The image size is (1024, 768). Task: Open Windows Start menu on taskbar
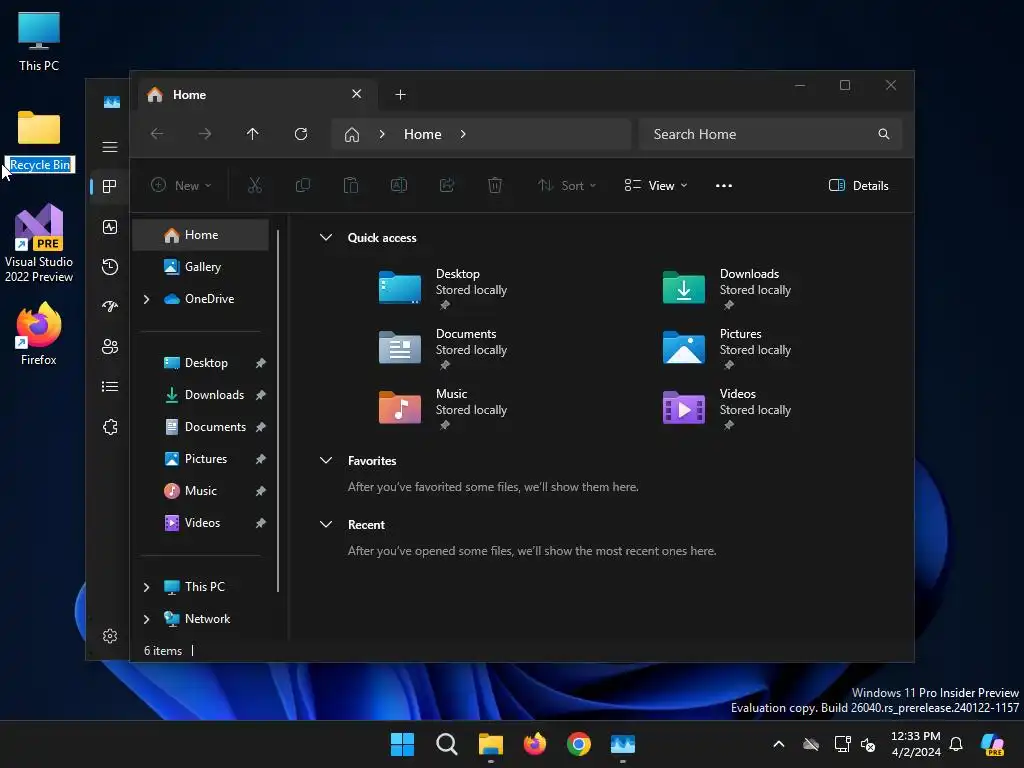[402, 744]
